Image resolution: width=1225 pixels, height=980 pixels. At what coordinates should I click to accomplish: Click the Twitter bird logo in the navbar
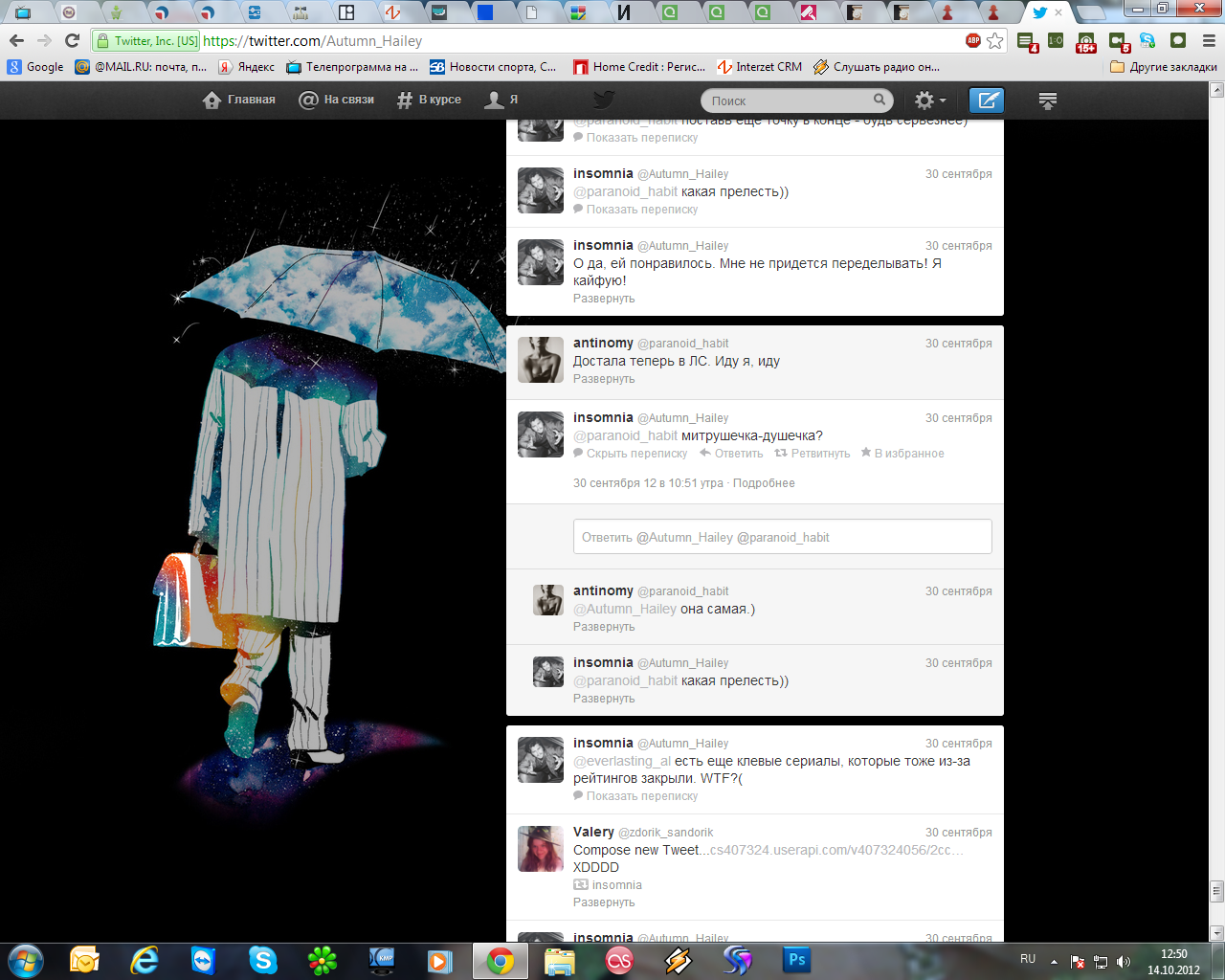[x=603, y=100]
